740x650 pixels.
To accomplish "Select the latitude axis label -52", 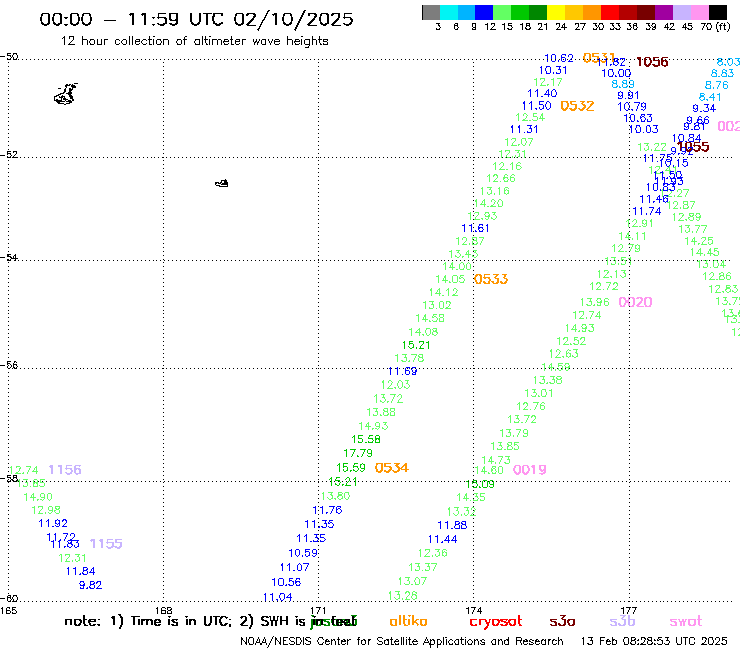I will pos(9,155).
